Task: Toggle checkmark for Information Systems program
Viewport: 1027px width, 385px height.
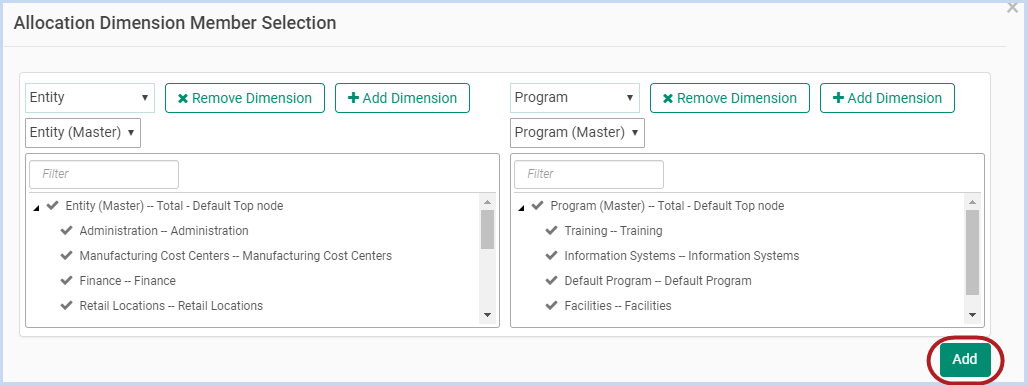Action: 551,255
